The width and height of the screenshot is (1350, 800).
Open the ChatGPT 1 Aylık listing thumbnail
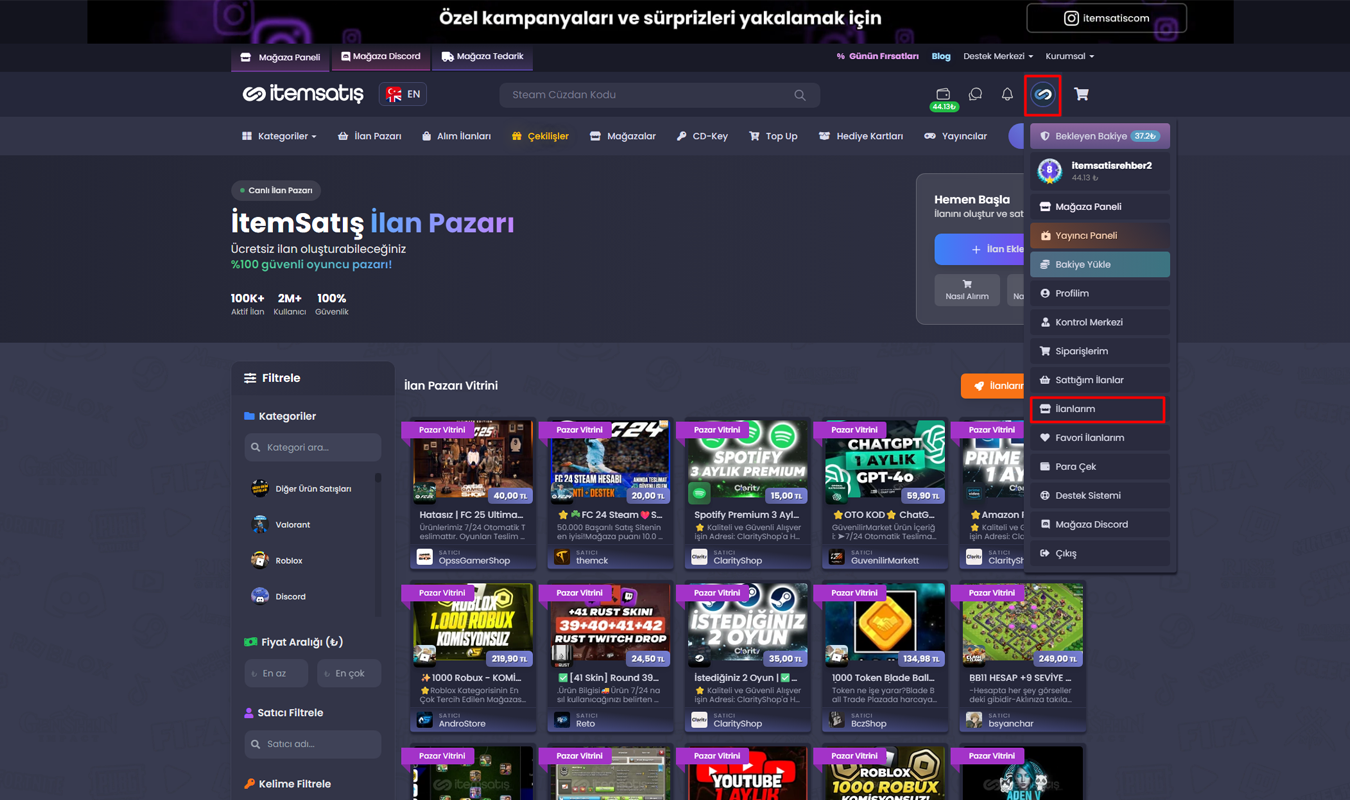tap(886, 461)
